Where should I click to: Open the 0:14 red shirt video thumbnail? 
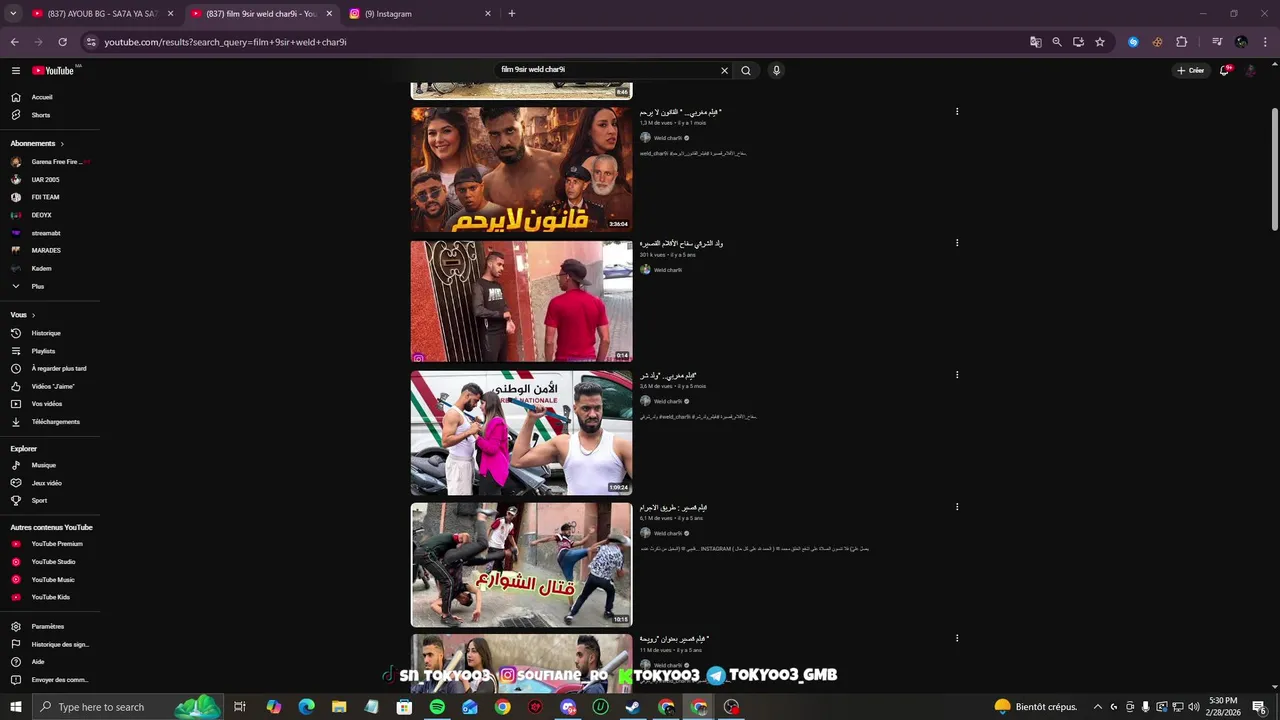coord(521,301)
